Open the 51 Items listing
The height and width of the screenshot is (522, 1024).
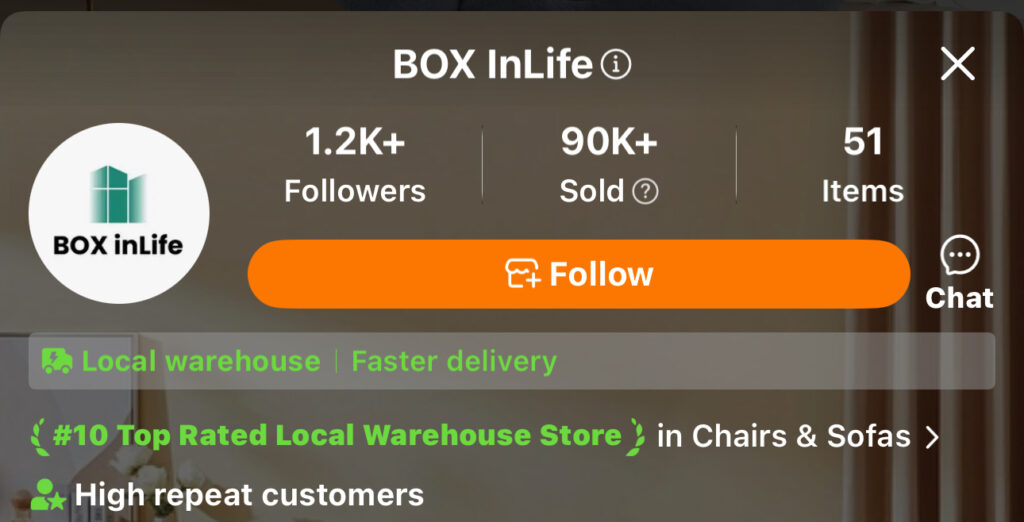click(863, 166)
